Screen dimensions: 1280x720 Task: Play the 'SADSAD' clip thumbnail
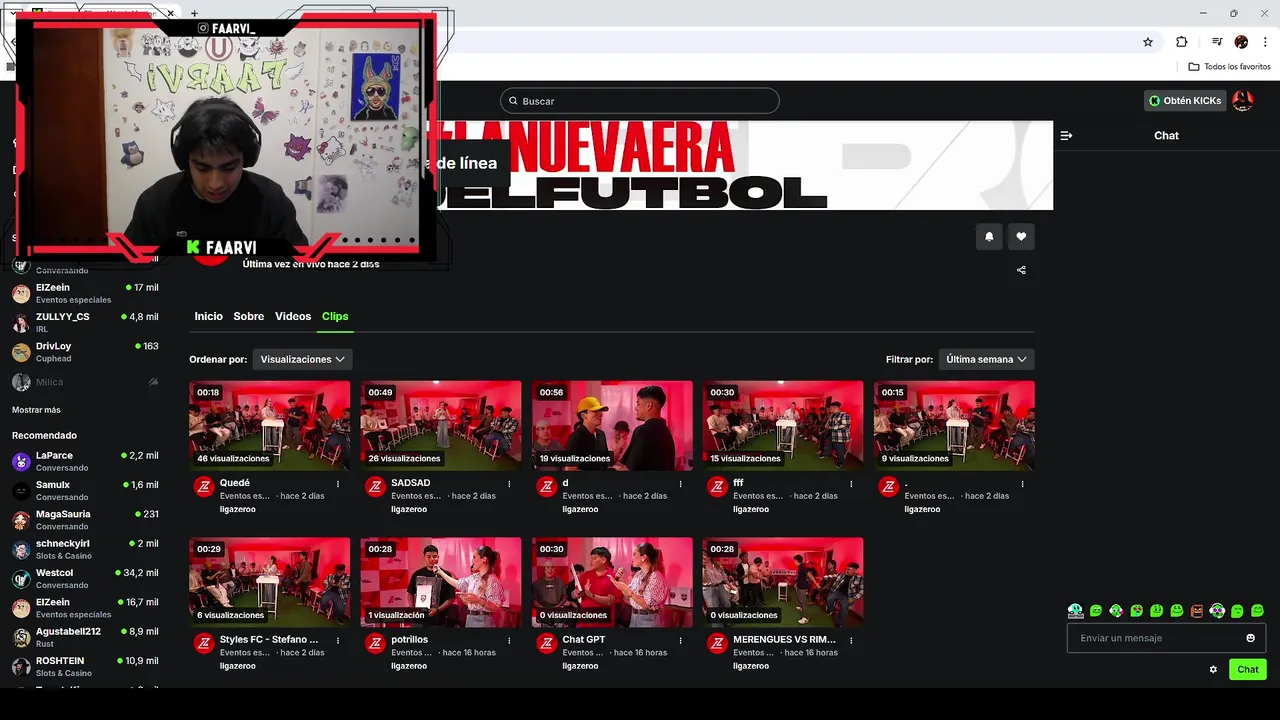point(440,425)
